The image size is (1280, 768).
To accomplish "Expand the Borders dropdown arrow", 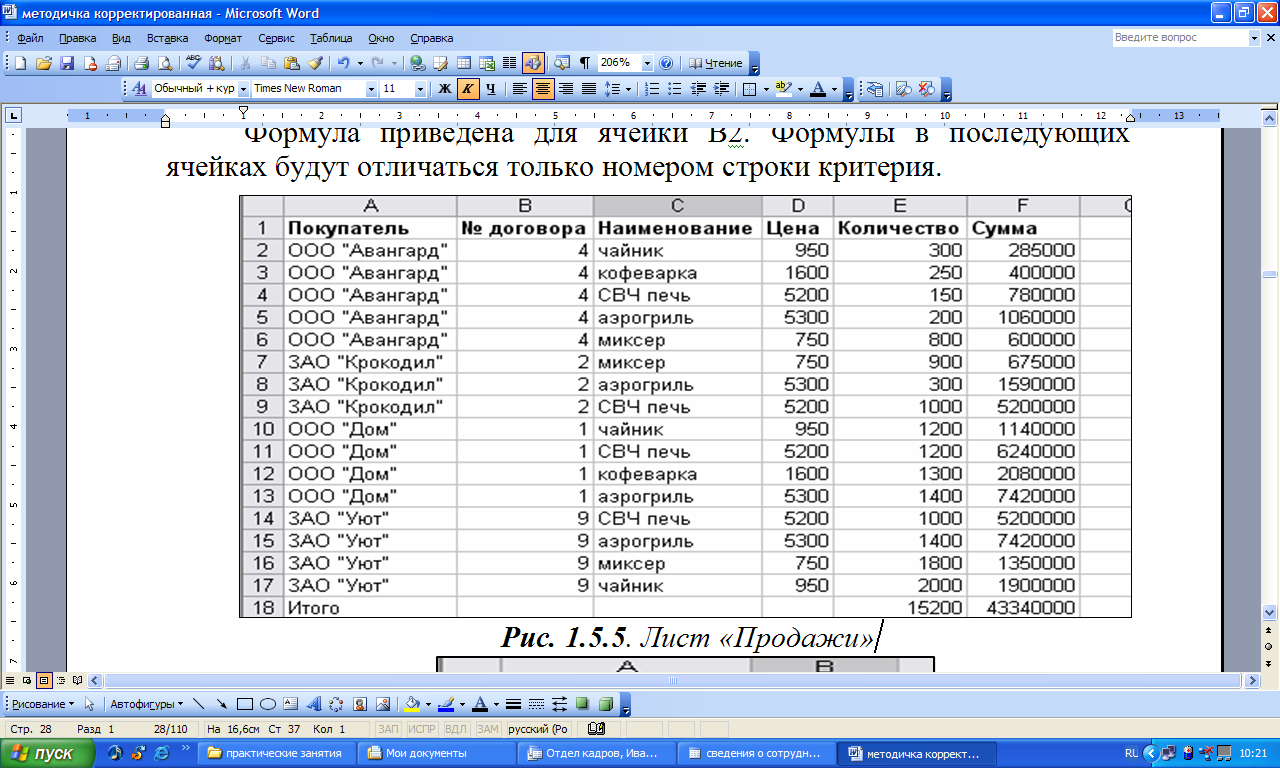I will tap(766, 89).
